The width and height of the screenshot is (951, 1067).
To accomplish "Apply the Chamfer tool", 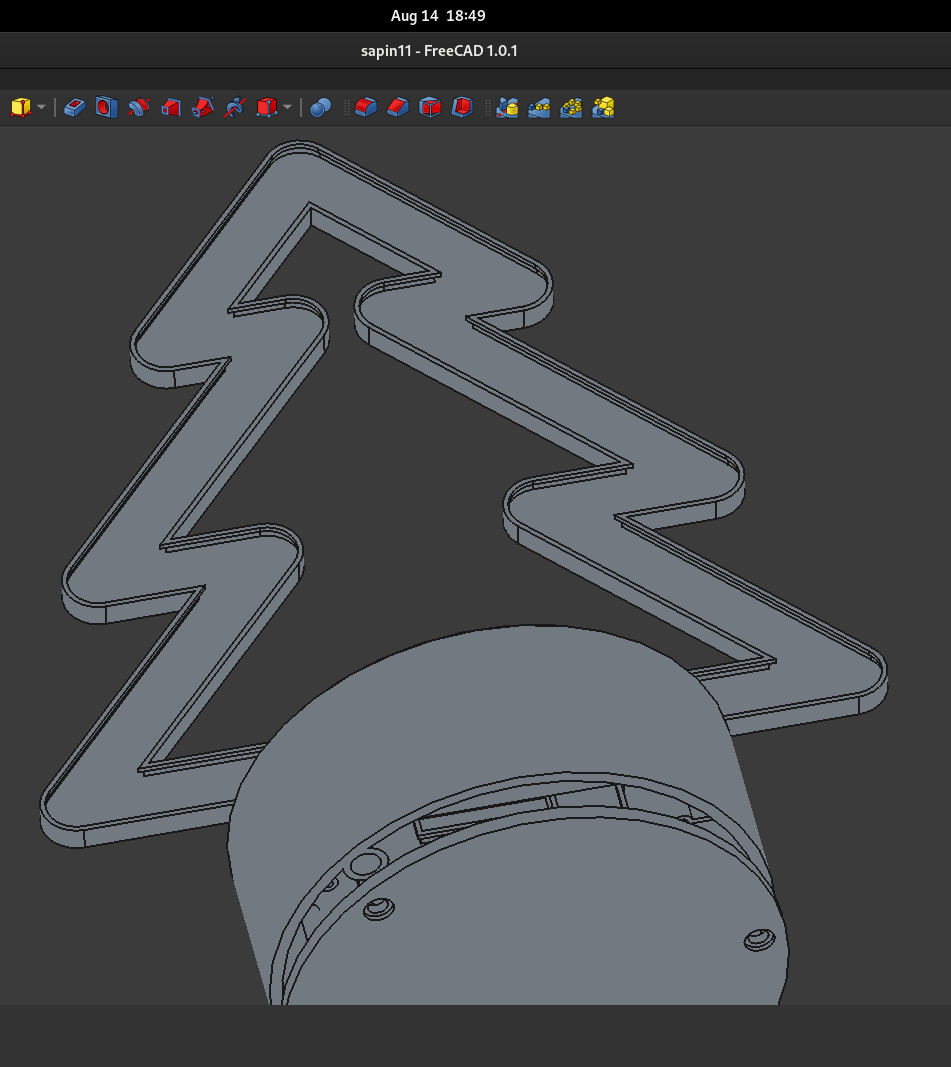I will (x=398, y=108).
